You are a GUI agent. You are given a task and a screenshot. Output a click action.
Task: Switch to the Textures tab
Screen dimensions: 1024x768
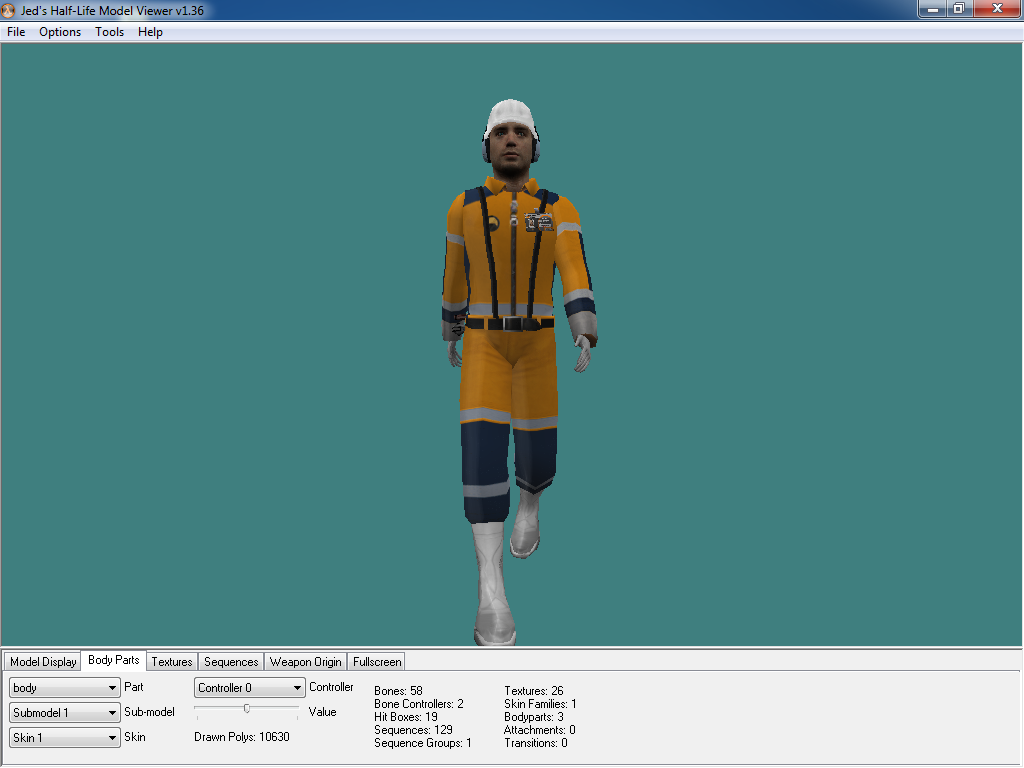172,662
